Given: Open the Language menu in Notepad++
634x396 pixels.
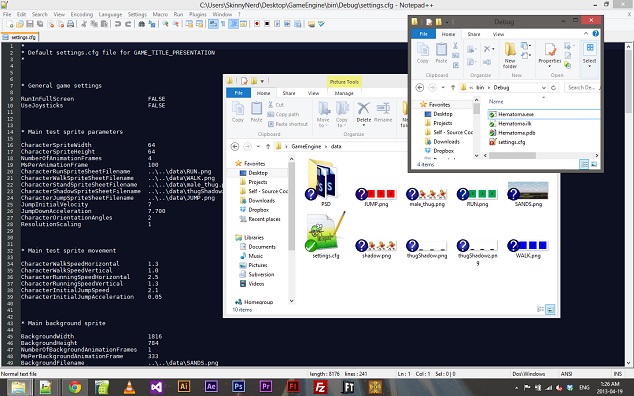Looking at the screenshot, I should (110, 14).
